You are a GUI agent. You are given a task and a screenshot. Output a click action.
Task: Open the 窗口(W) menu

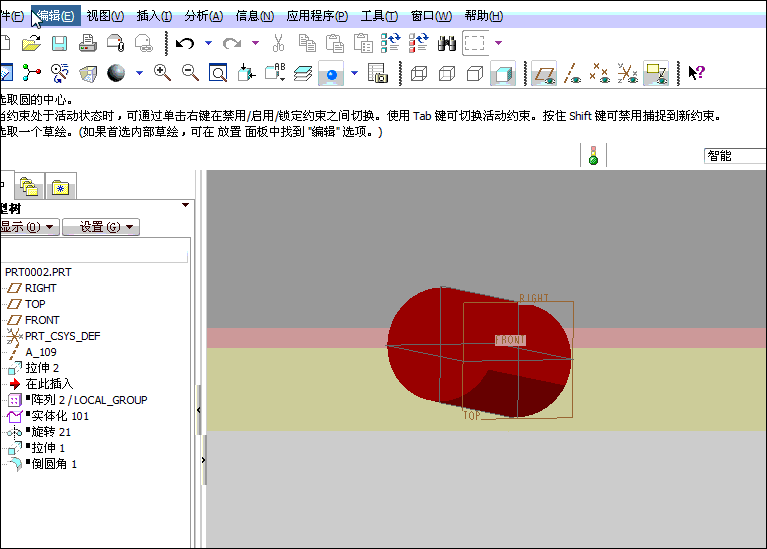tap(431, 16)
